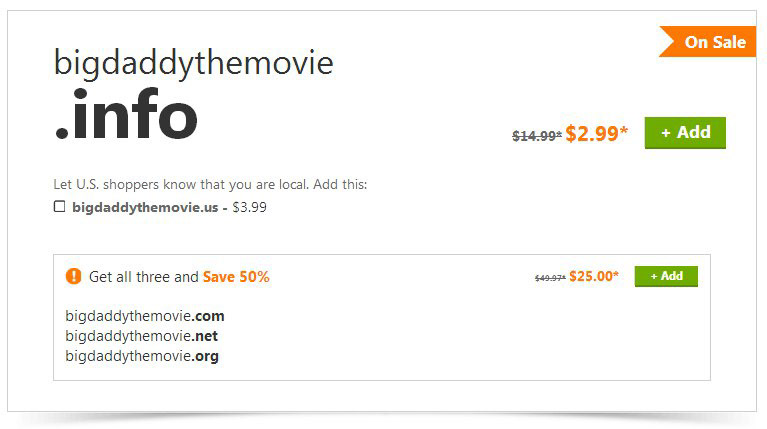Add the .info domain to cart
The height and width of the screenshot is (429, 767).
coord(685,133)
